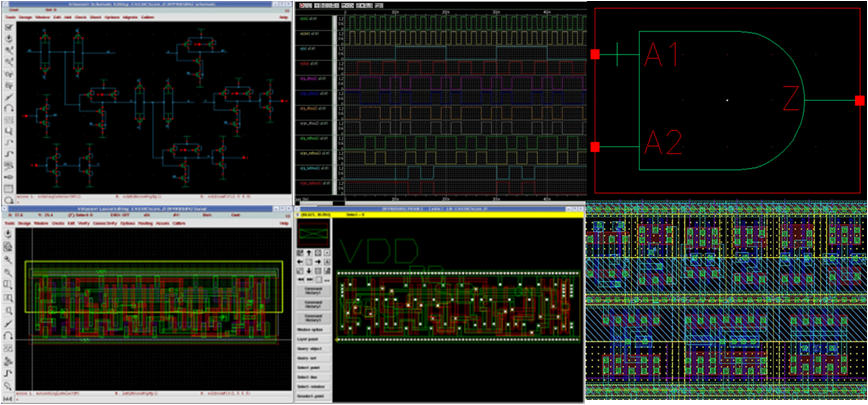Click the Layer panel button

312,341
